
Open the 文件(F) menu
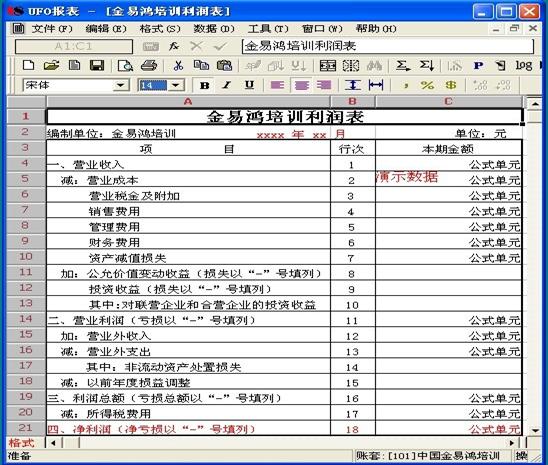[52, 29]
